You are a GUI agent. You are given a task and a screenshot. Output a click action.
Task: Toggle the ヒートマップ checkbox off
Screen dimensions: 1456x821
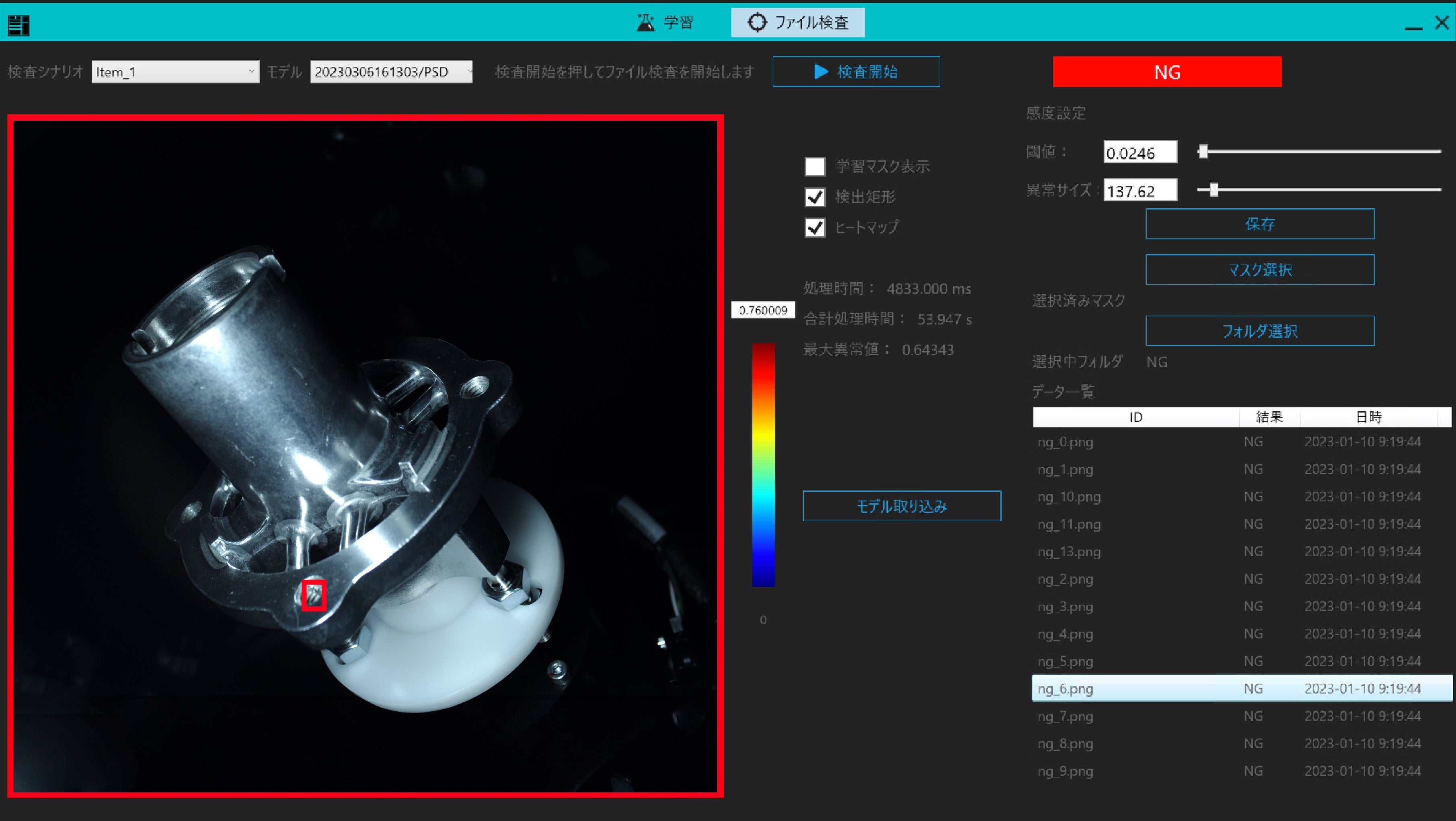point(815,228)
